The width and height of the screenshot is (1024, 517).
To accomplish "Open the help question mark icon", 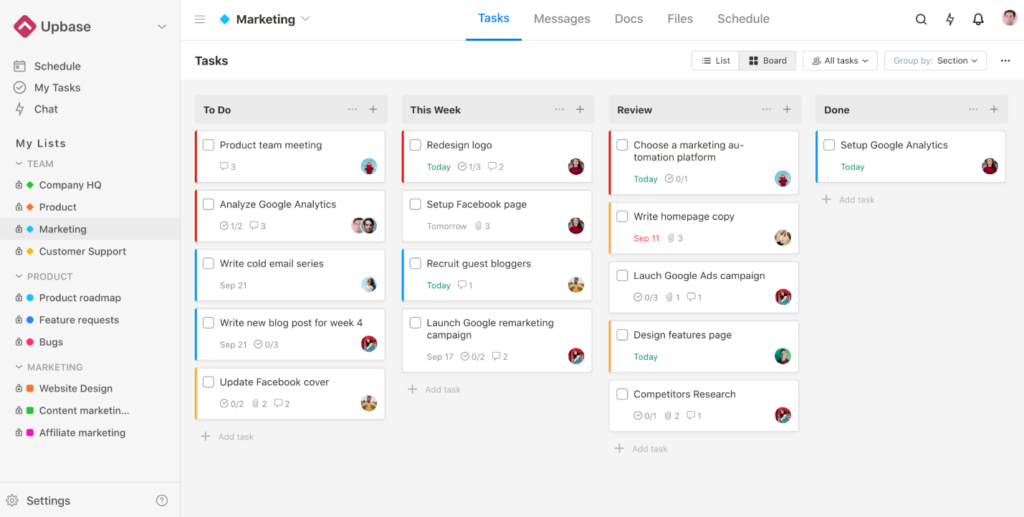I will [x=162, y=501].
